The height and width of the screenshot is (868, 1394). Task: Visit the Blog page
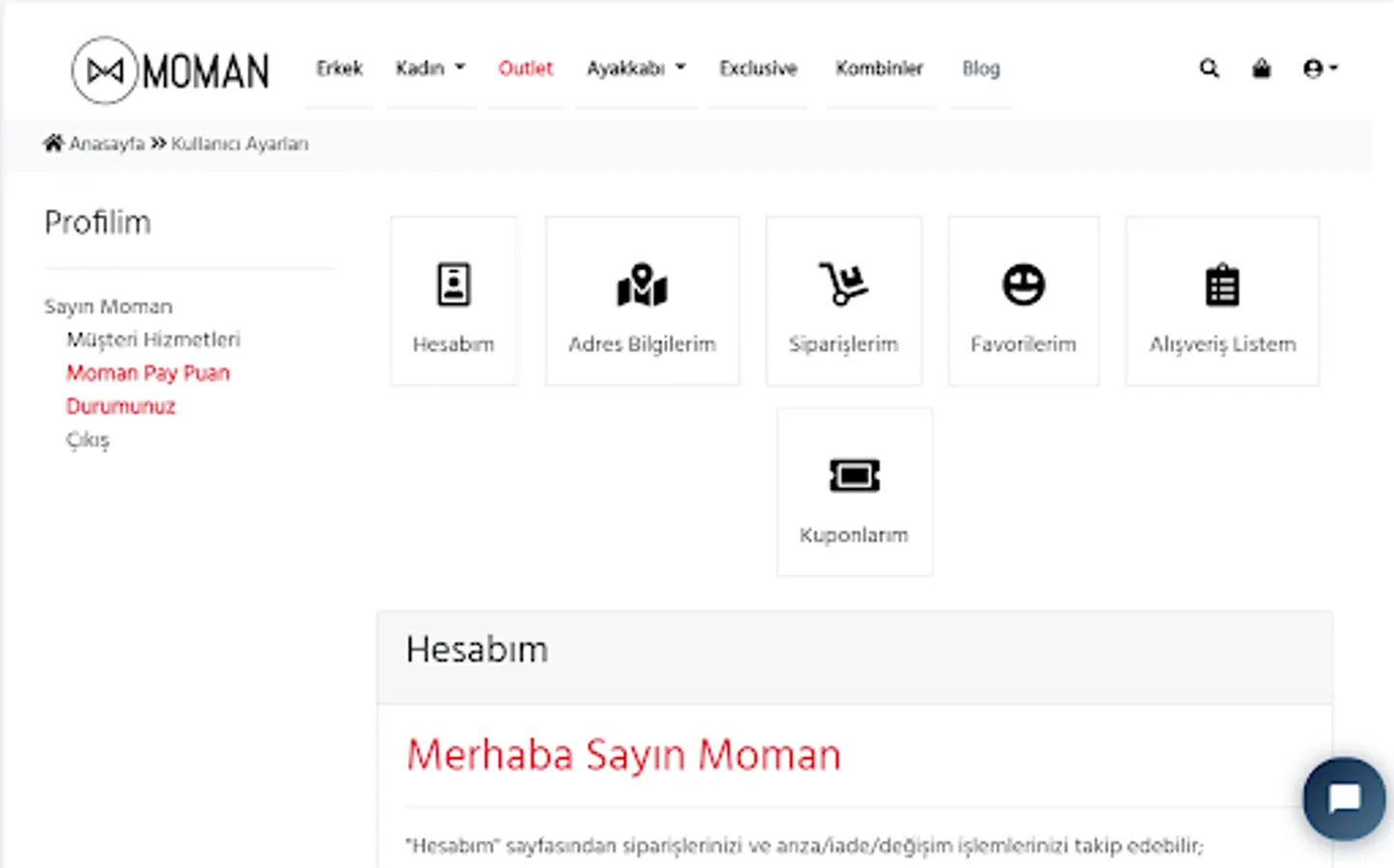click(x=981, y=68)
